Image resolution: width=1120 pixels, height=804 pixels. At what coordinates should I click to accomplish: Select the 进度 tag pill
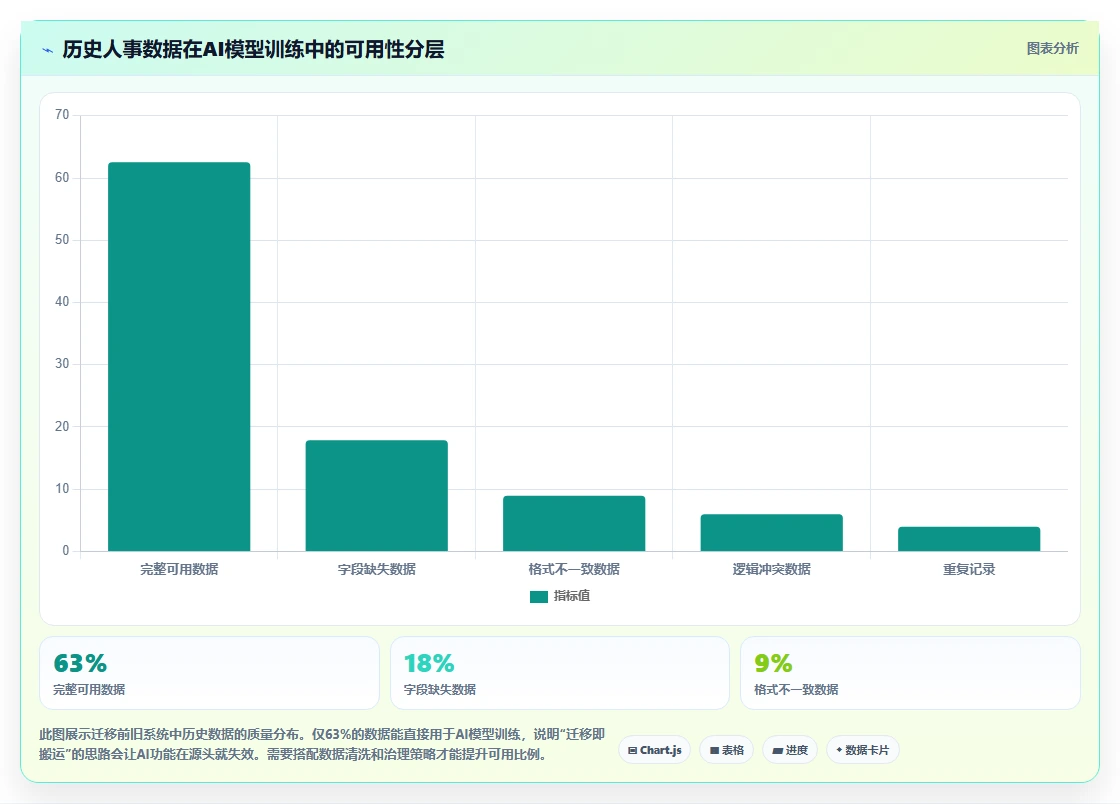[x=790, y=750]
